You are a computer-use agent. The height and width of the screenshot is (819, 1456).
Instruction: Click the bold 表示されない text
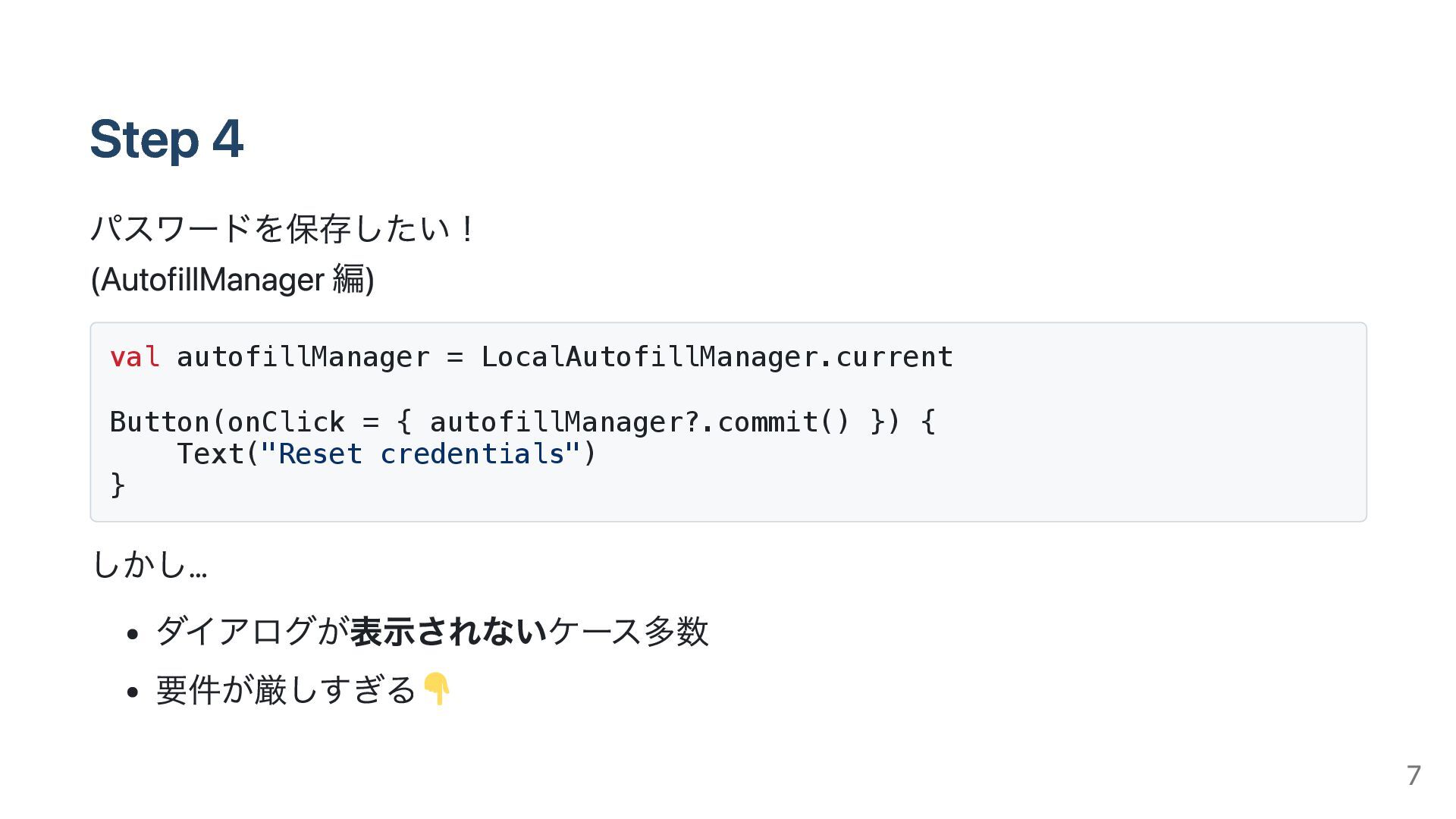[448, 631]
